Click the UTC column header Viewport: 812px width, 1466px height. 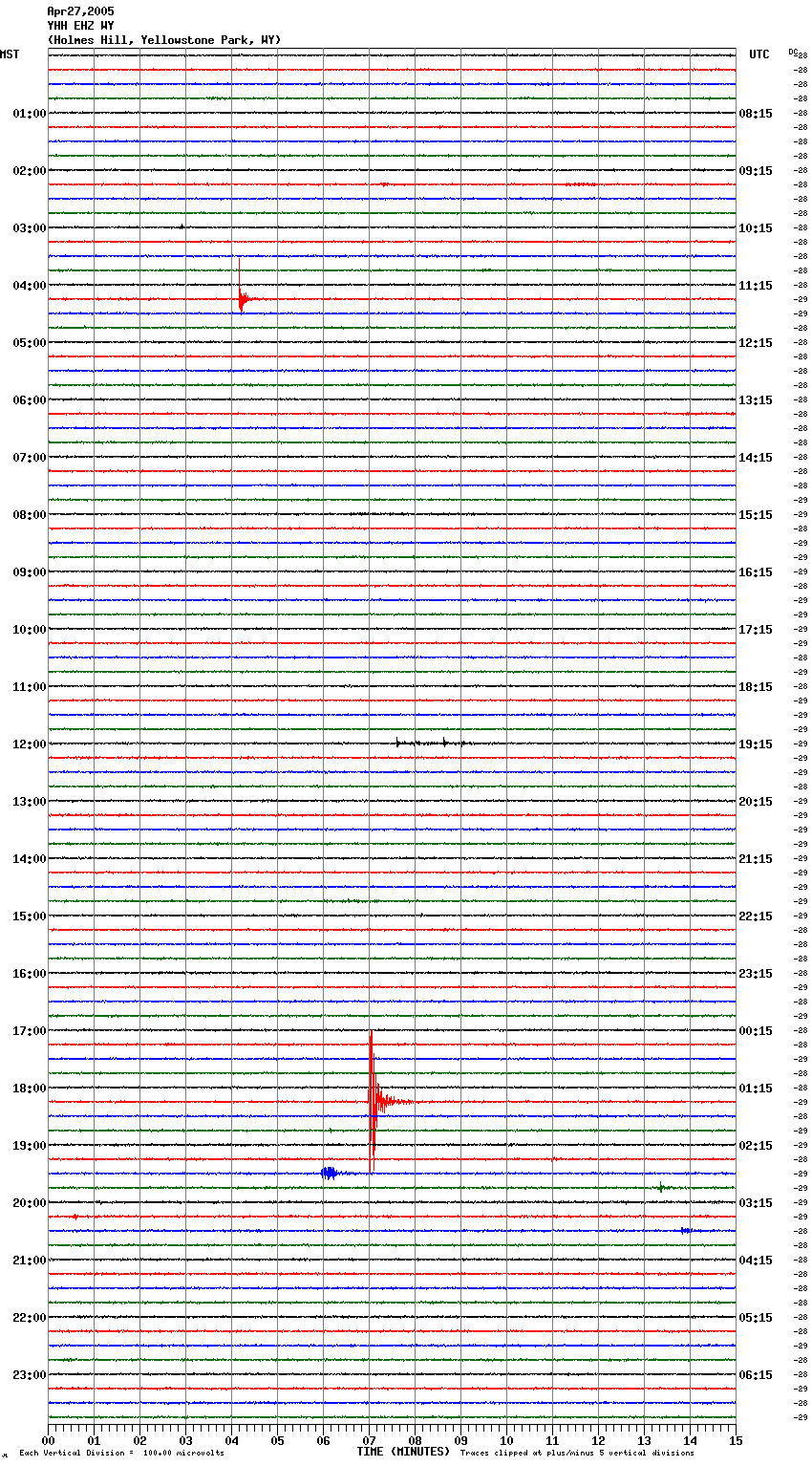pyautogui.click(x=759, y=54)
